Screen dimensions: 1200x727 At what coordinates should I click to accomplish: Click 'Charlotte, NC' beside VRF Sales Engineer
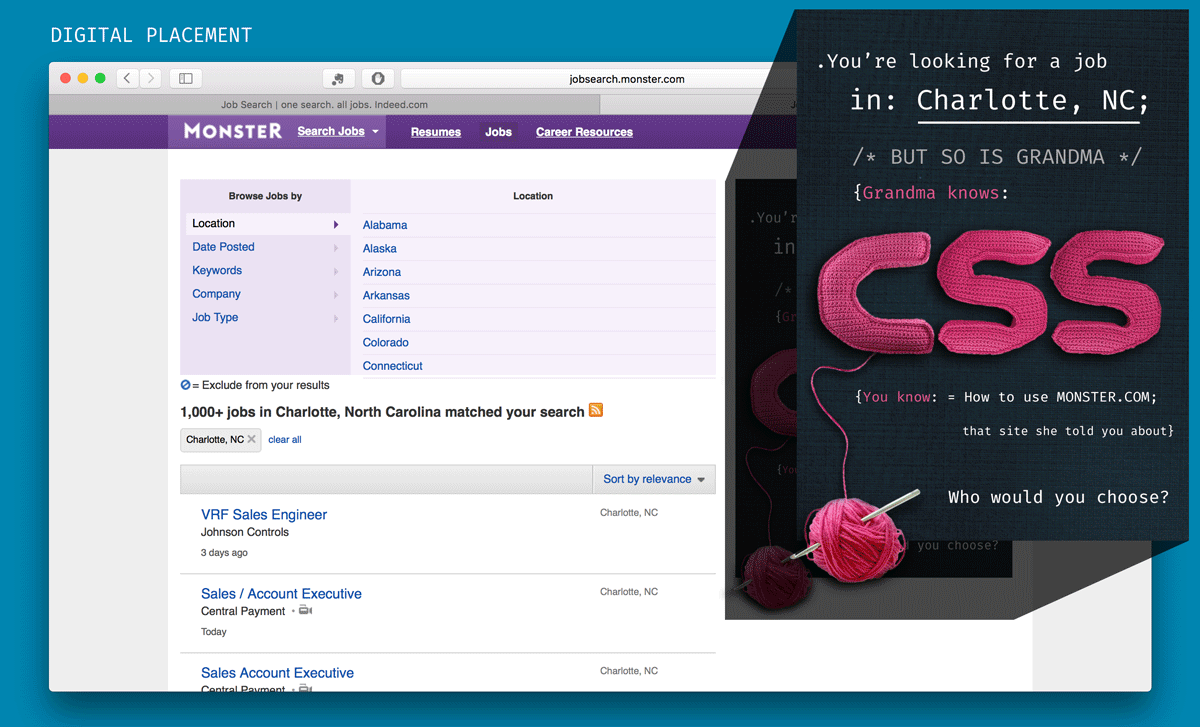(629, 513)
